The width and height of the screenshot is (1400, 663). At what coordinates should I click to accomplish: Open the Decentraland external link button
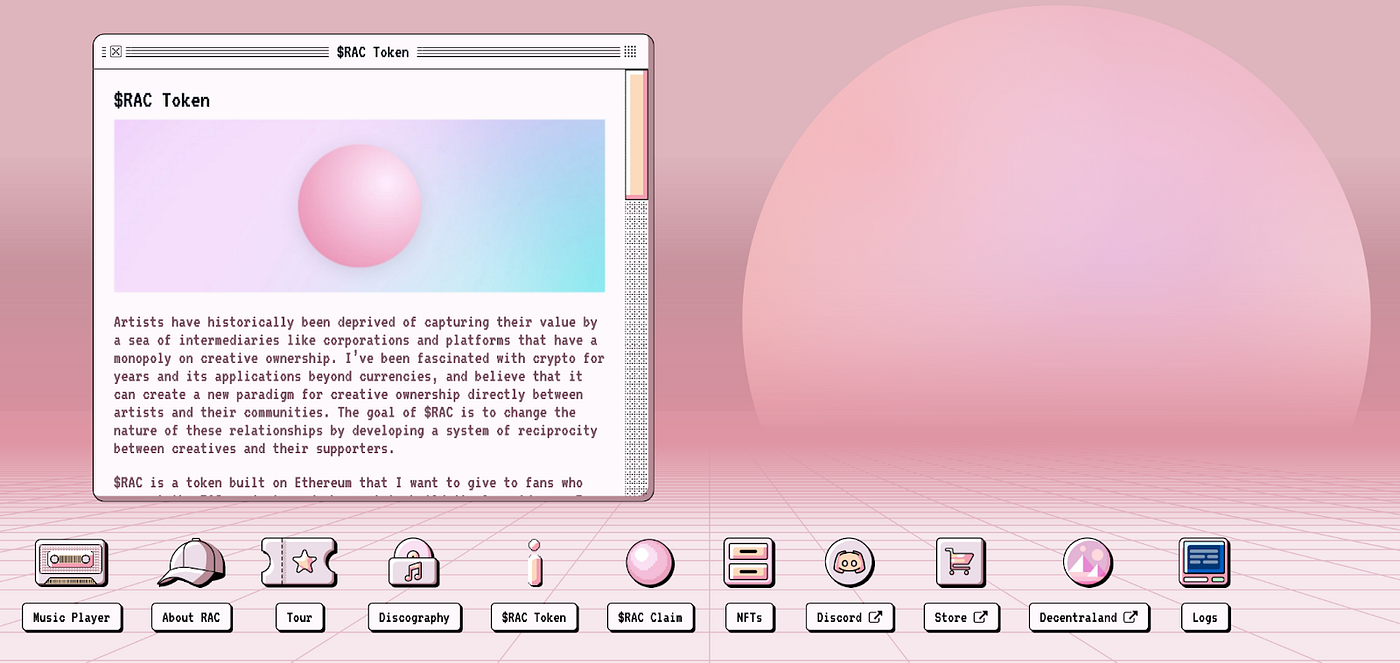tap(1089, 618)
